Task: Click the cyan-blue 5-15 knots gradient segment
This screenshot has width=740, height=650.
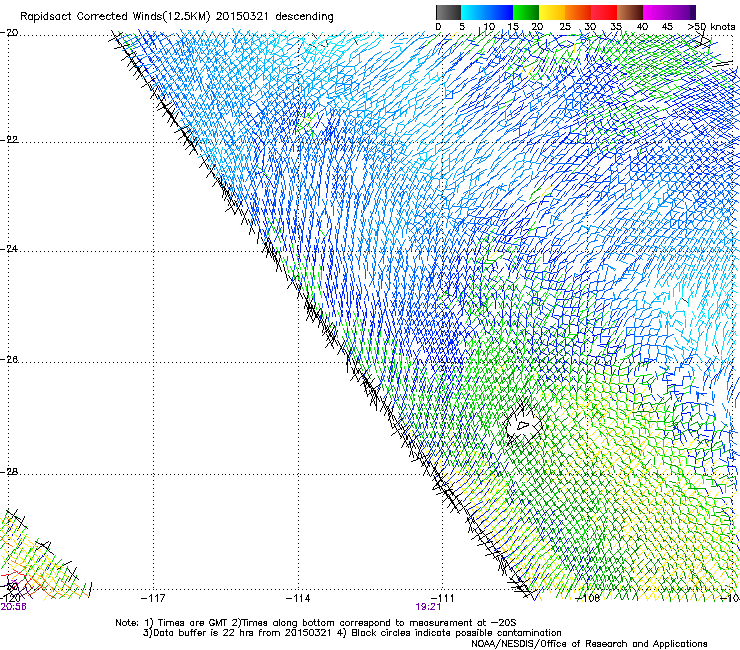Action: point(487,12)
